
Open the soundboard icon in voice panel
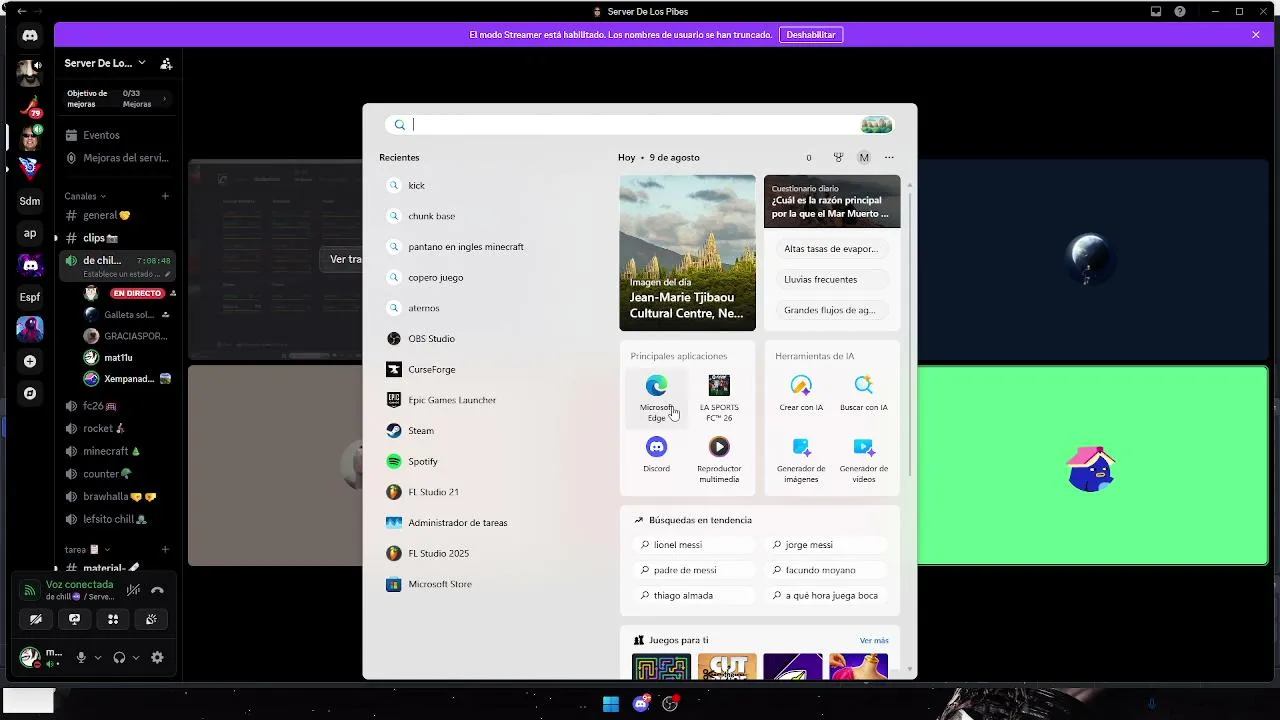(151, 620)
